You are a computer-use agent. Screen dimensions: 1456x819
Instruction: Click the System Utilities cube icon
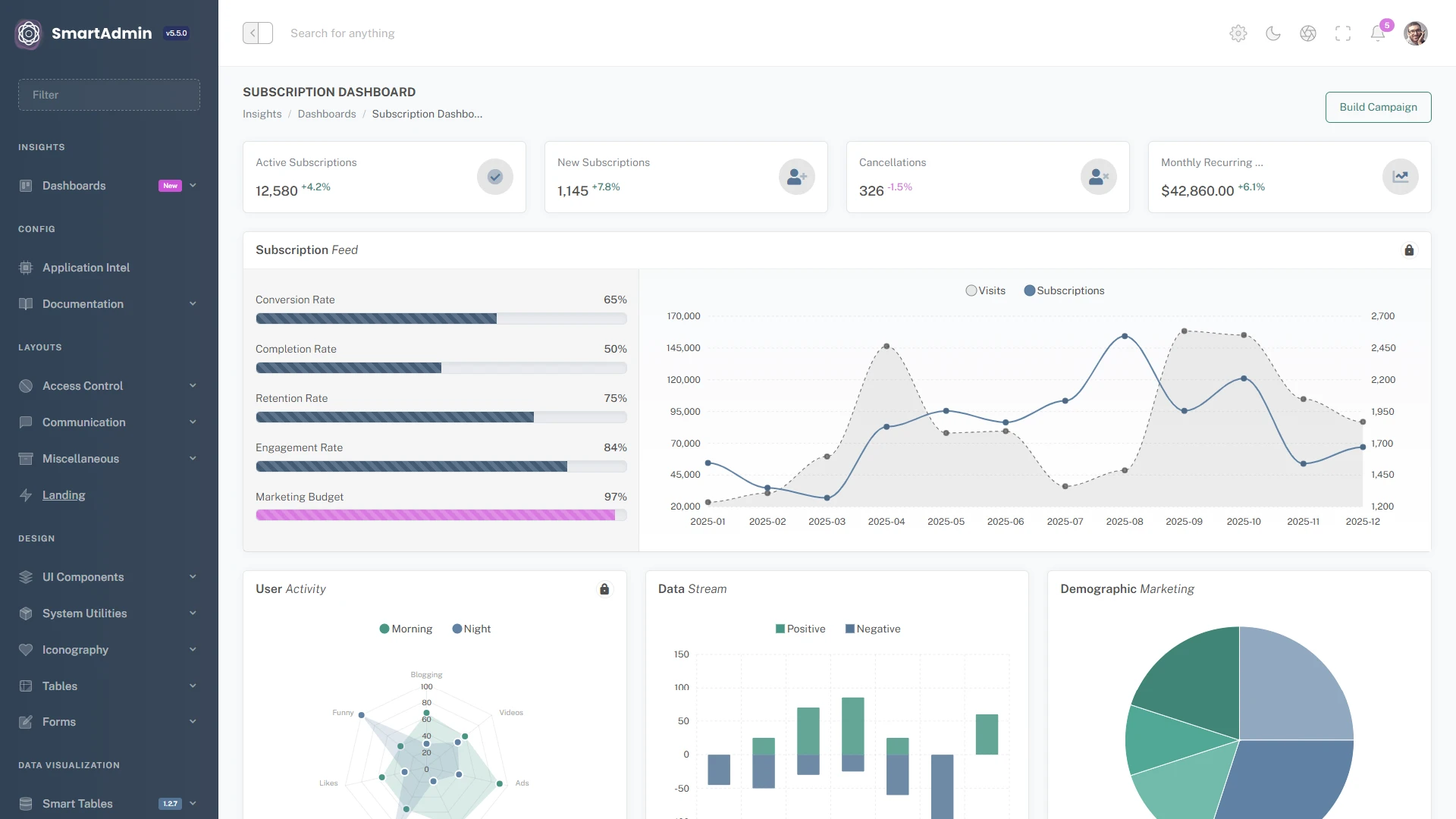point(26,613)
